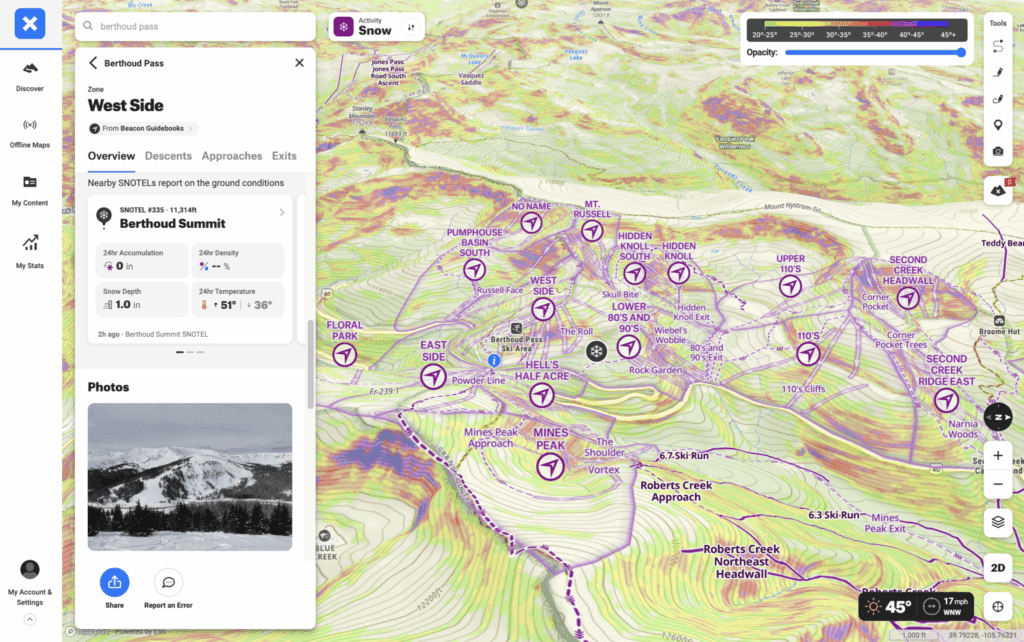Open the photo camera tool

(x=997, y=151)
